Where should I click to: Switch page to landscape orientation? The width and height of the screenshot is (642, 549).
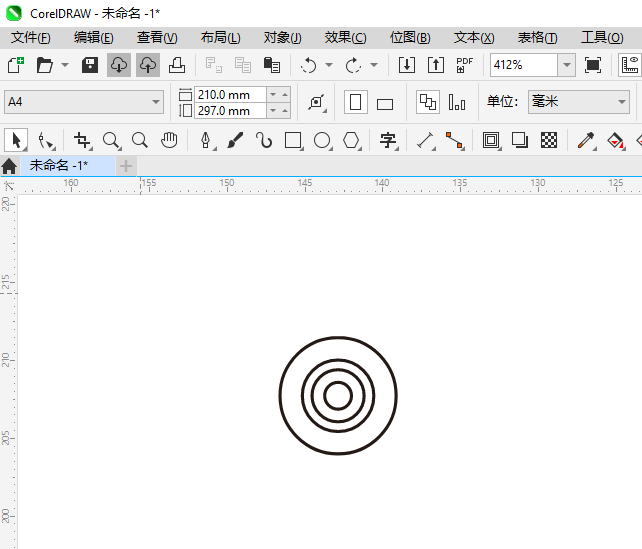(x=385, y=103)
